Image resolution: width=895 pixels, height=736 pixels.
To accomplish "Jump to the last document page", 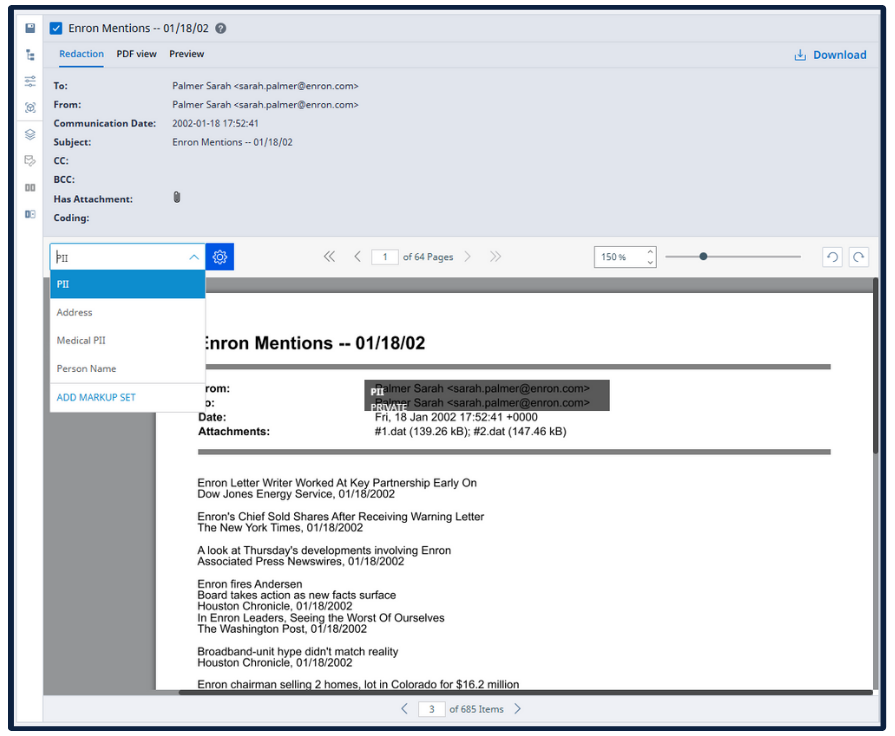I will click(495, 257).
